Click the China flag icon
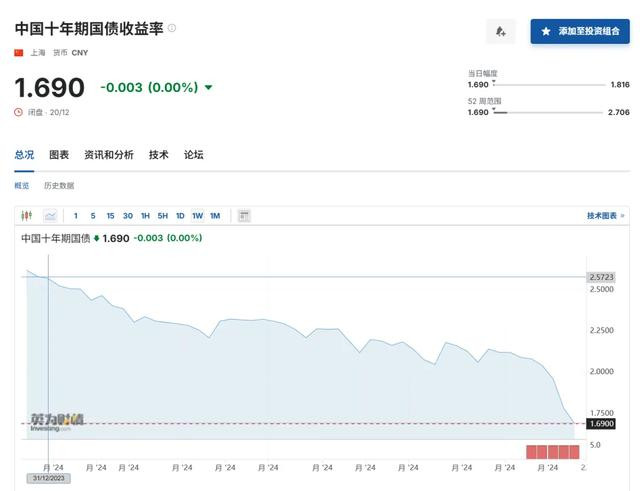This screenshot has width=640, height=491. (x=19, y=53)
